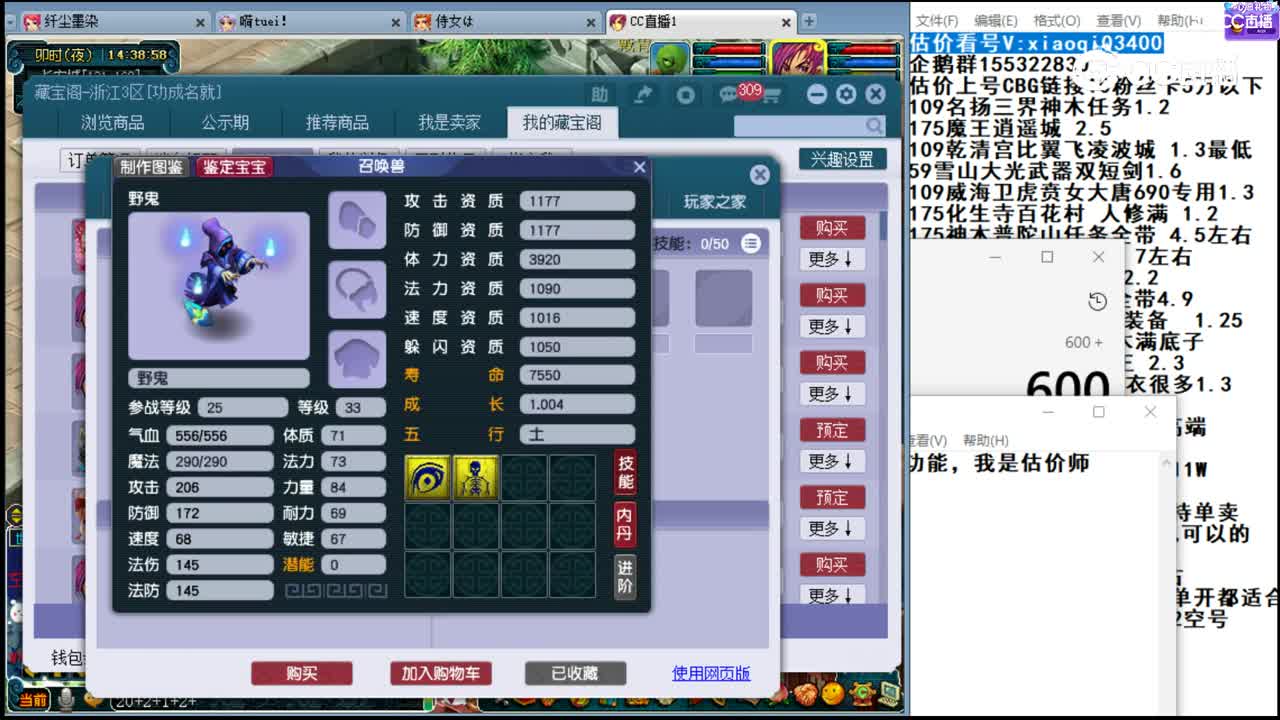Open 我是卖家 tab
Viewport: 1280px width, 720px height.
pyautogui.click(x=449, y=123)
